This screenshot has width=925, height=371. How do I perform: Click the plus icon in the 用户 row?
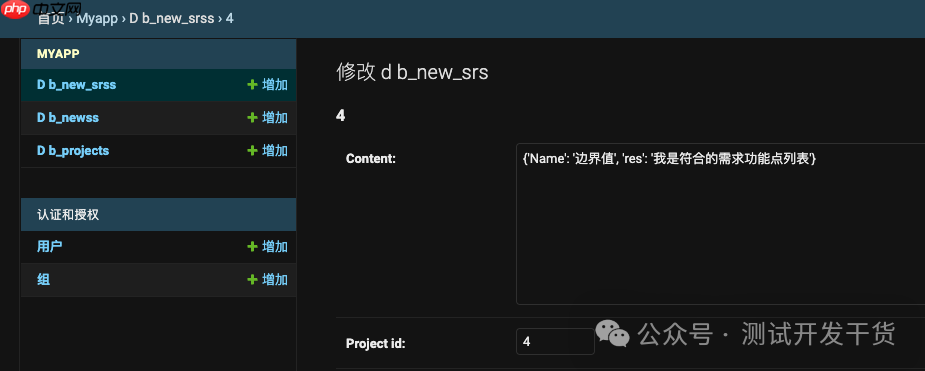click(252, 247)
